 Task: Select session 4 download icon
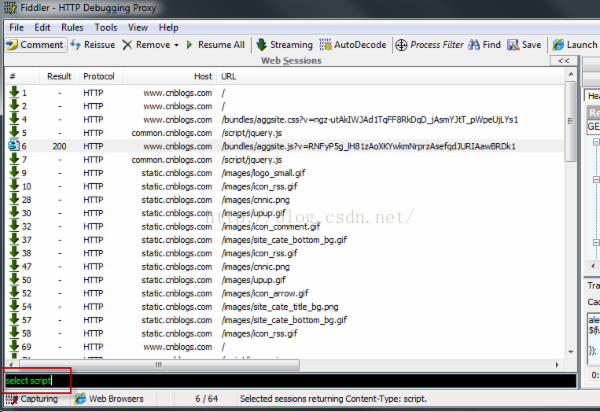click(x=14, y=119)
